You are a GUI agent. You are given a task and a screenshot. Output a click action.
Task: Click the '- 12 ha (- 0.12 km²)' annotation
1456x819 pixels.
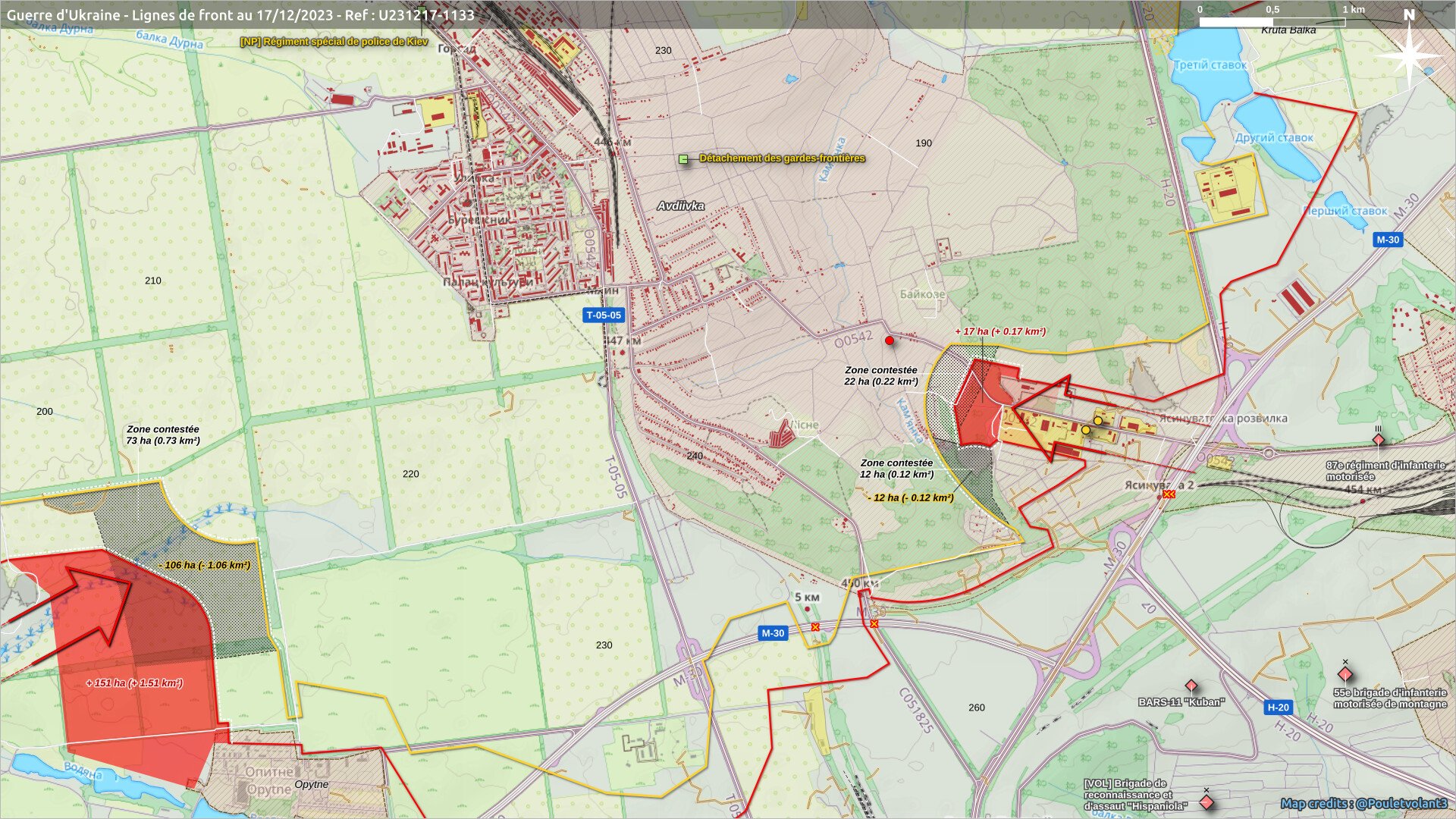tap(911, 498)
